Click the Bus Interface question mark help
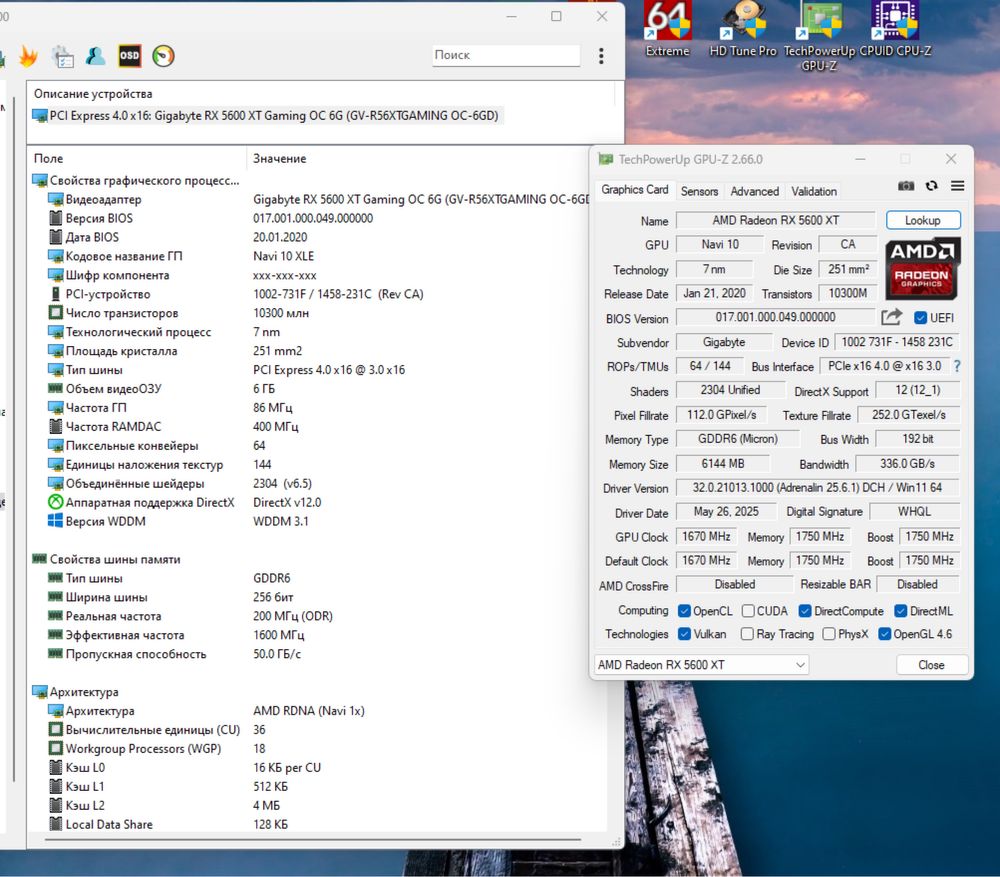 click(x=957, y=366)
